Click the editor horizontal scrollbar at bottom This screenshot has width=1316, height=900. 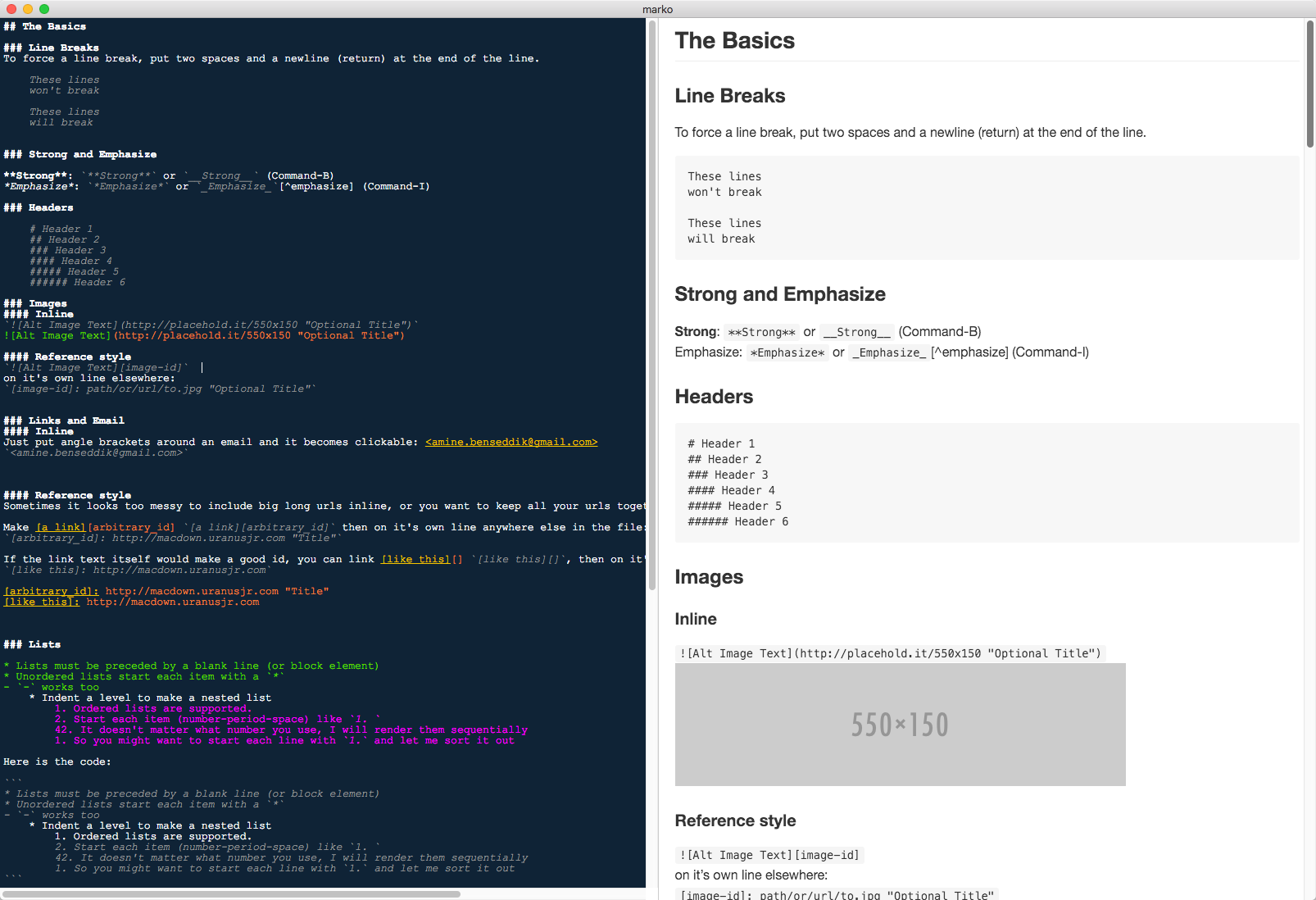pyautogui.click(x=231, y=894)
